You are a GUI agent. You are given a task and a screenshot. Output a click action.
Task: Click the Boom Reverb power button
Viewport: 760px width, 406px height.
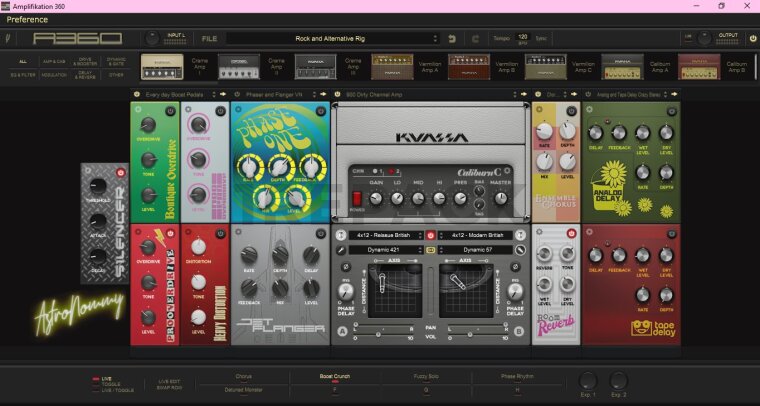(573, 233)
